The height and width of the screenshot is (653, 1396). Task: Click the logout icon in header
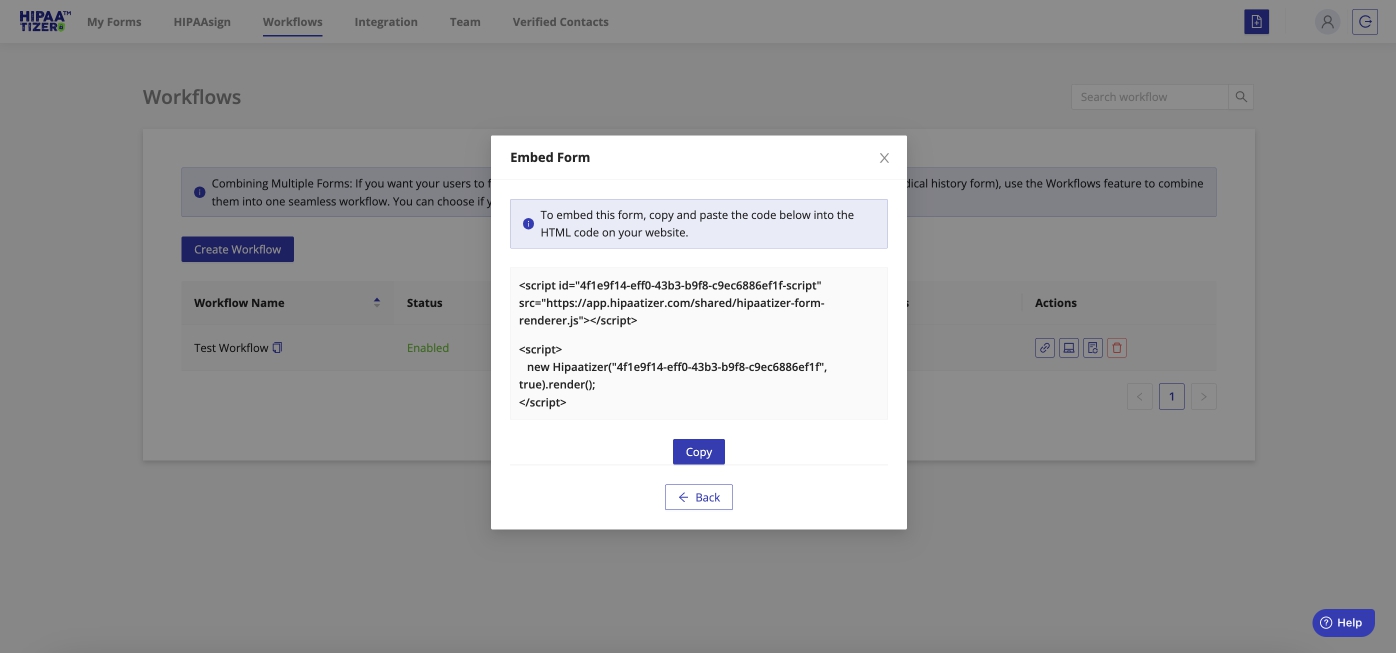click(1365, 21)
